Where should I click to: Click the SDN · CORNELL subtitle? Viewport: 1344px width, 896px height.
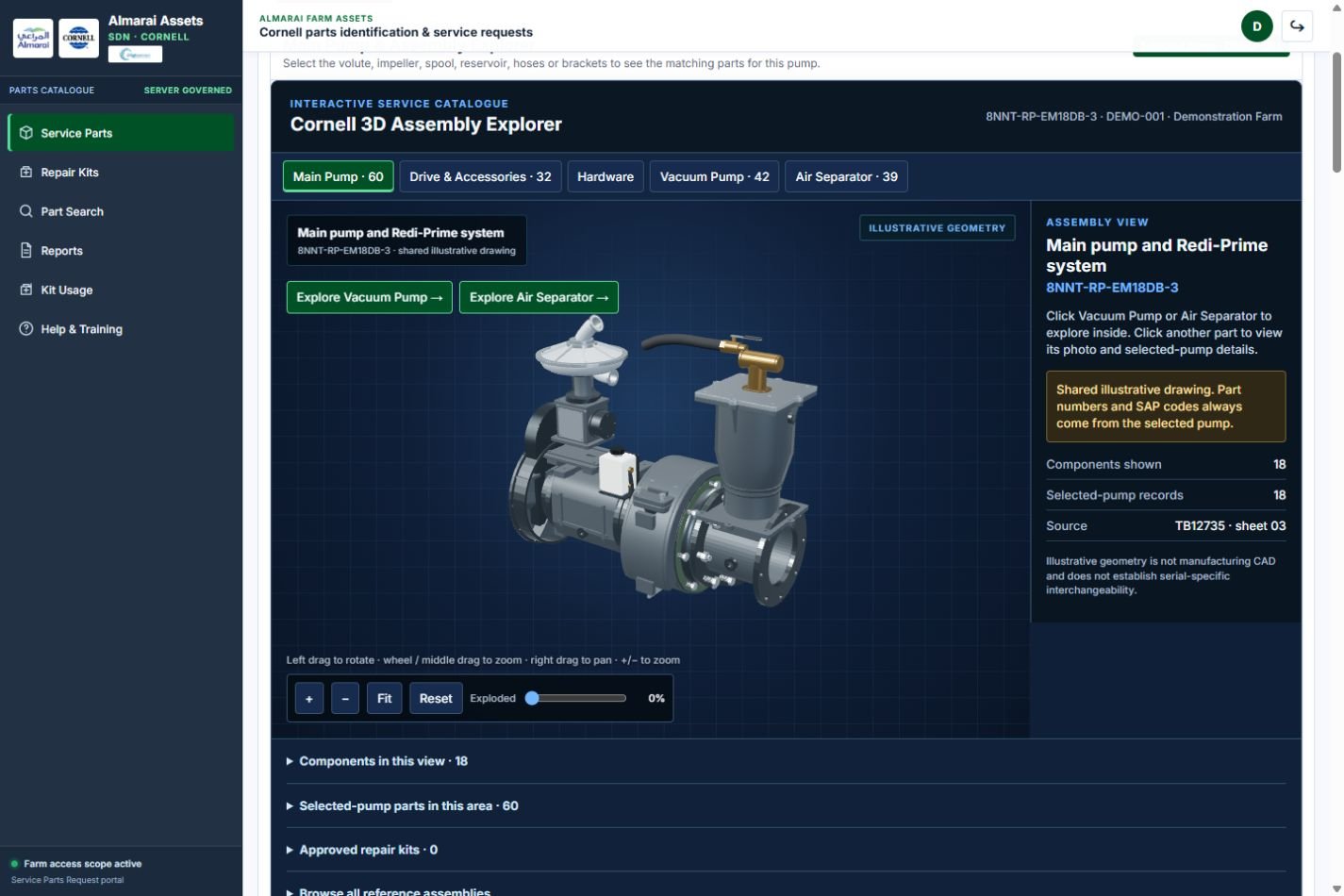tap(149, 37)
